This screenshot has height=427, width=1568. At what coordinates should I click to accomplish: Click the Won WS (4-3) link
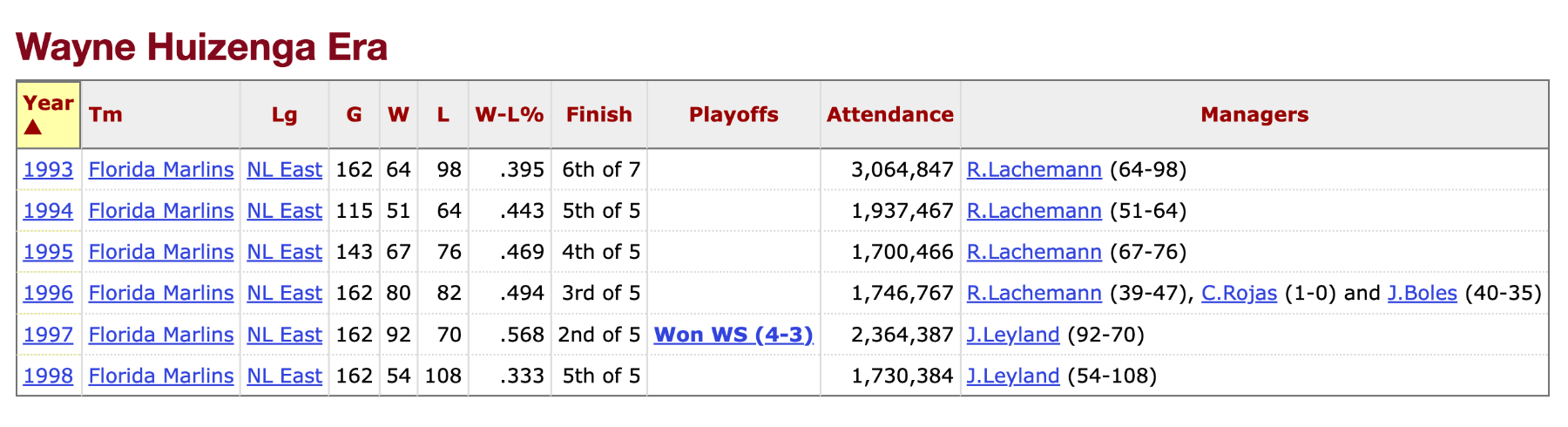(733, 335)
